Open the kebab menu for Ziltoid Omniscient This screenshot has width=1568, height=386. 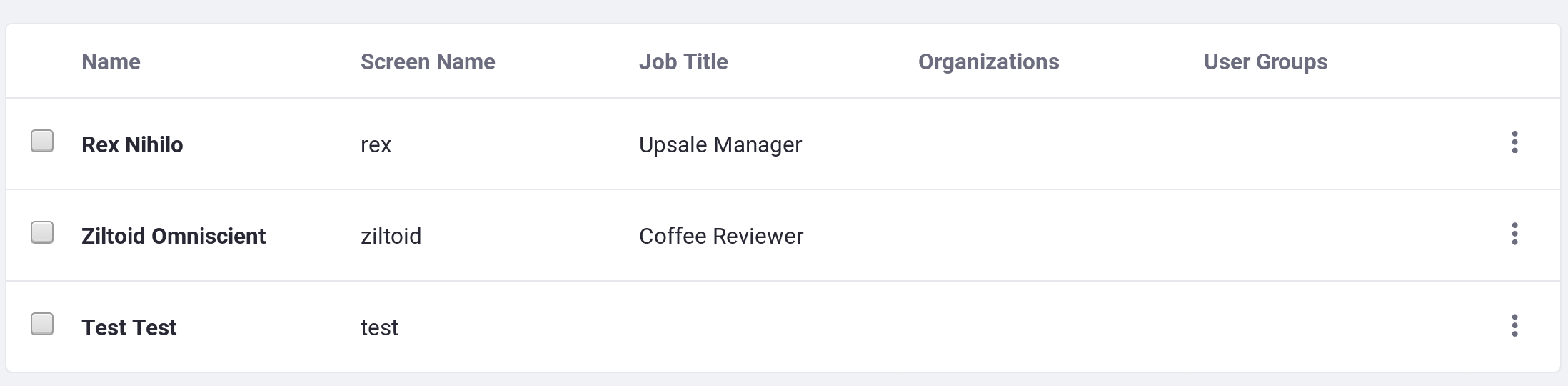pyautogui.click(x=1514, y=234)
